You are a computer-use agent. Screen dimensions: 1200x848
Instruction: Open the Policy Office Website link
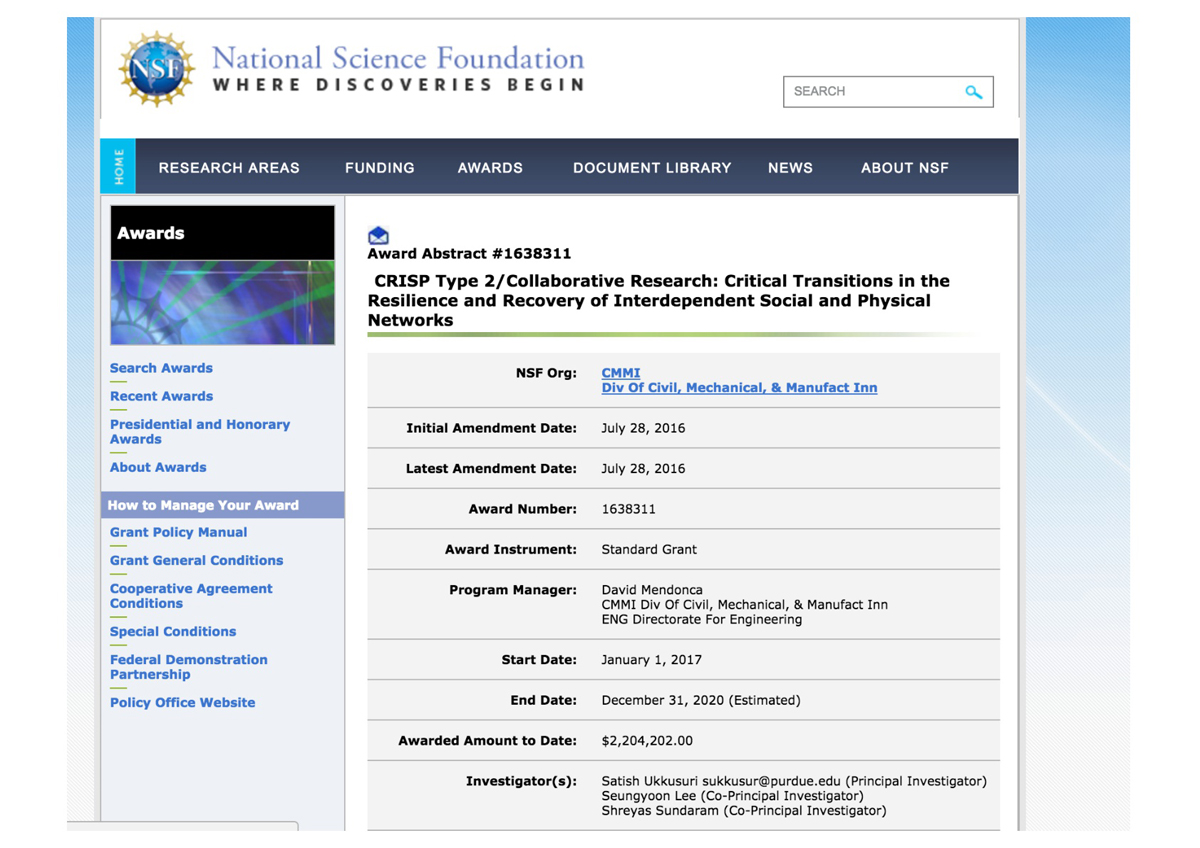pyautogui.click(x=182, y=702)
